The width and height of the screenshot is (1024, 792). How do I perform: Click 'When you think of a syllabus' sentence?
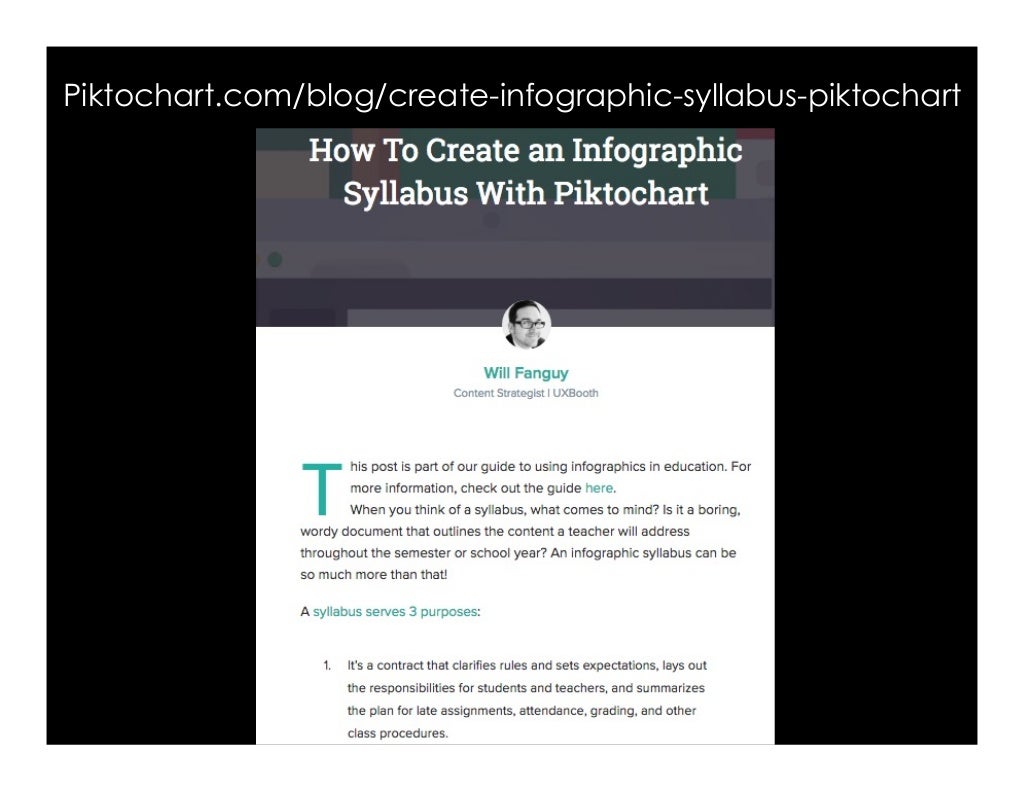[545, 509]
